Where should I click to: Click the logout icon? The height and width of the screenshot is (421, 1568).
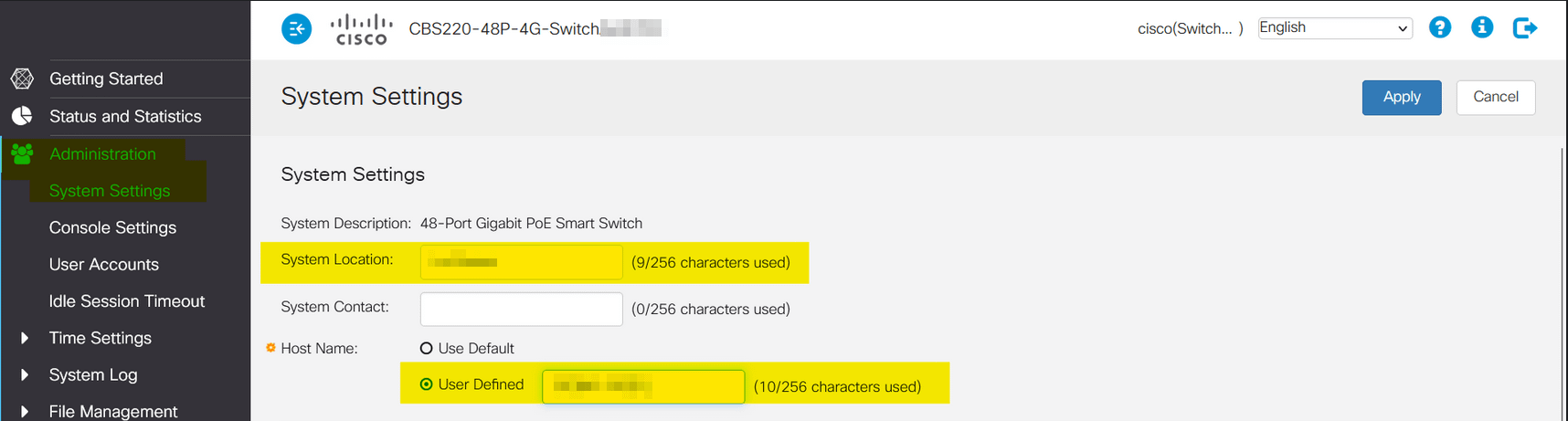1525,28
